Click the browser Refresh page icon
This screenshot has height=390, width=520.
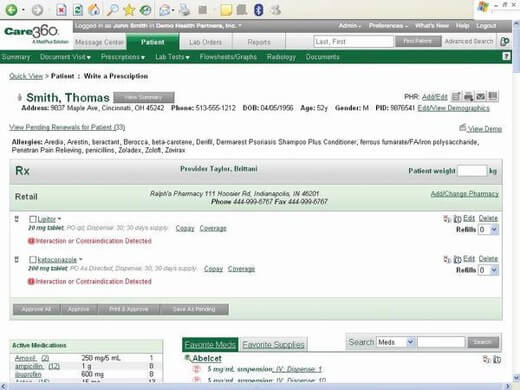(x=78, y=10)
